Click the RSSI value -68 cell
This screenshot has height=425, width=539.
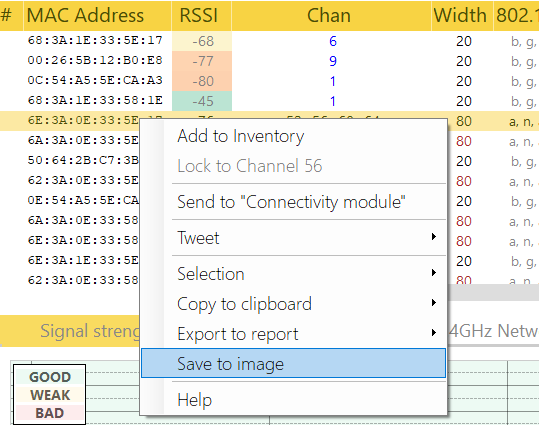tap(202, 41)
